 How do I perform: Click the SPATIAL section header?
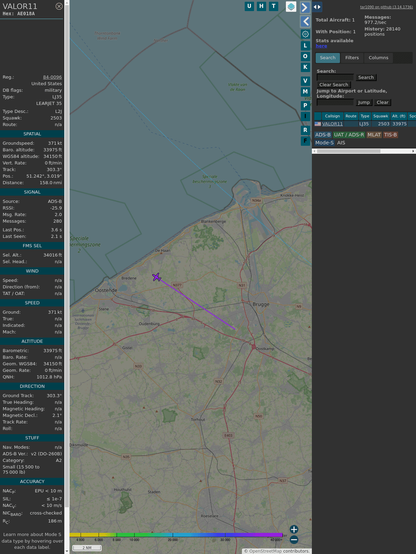pyautogui.click(x=32, y=134)
